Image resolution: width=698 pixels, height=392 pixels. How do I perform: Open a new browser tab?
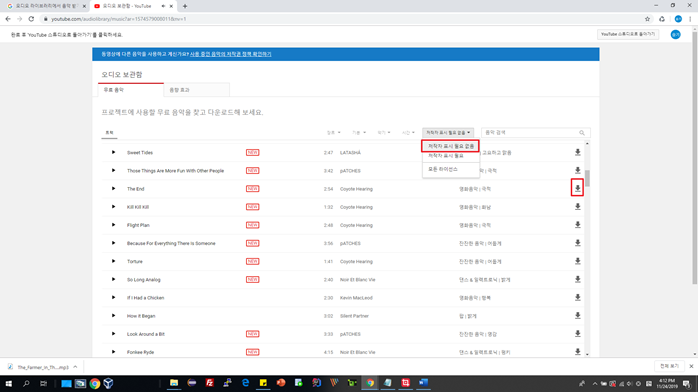tap(185, 6)
